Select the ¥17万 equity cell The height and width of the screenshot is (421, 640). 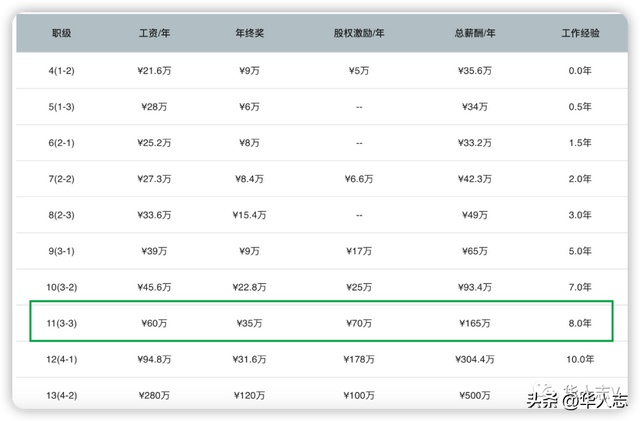pyautogui.click(x=359, y=251)
